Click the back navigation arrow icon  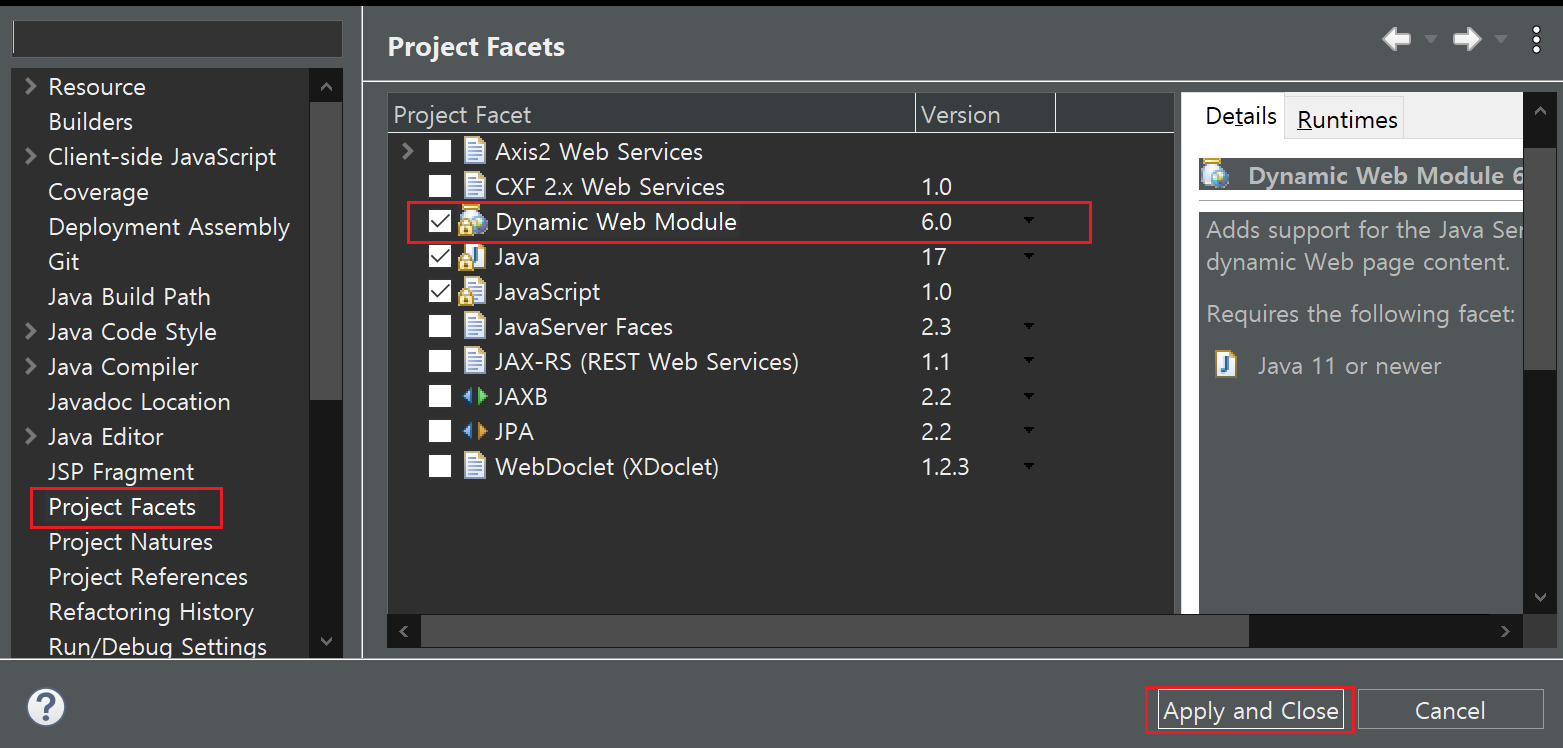1396,40
